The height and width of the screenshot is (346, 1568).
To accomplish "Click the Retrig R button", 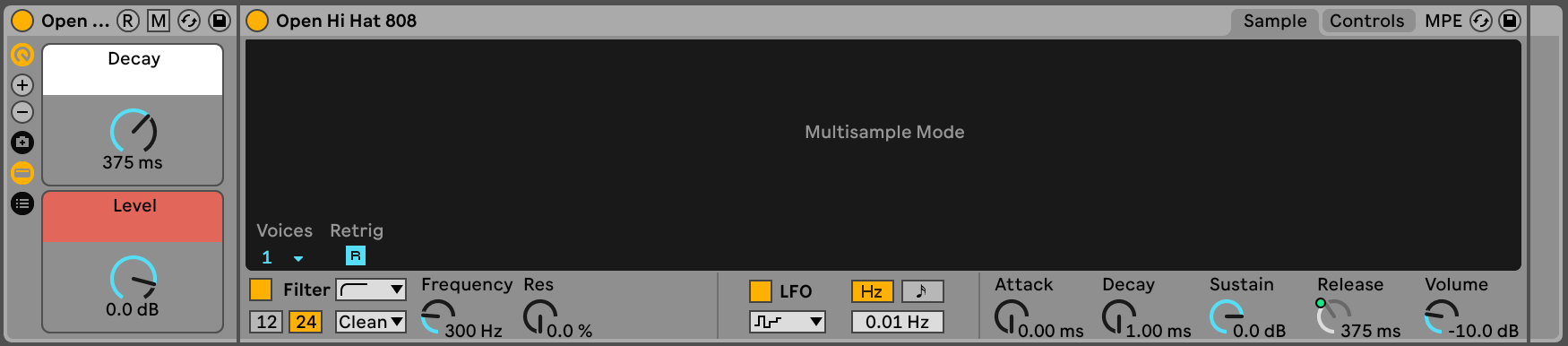I will [356, 256].
